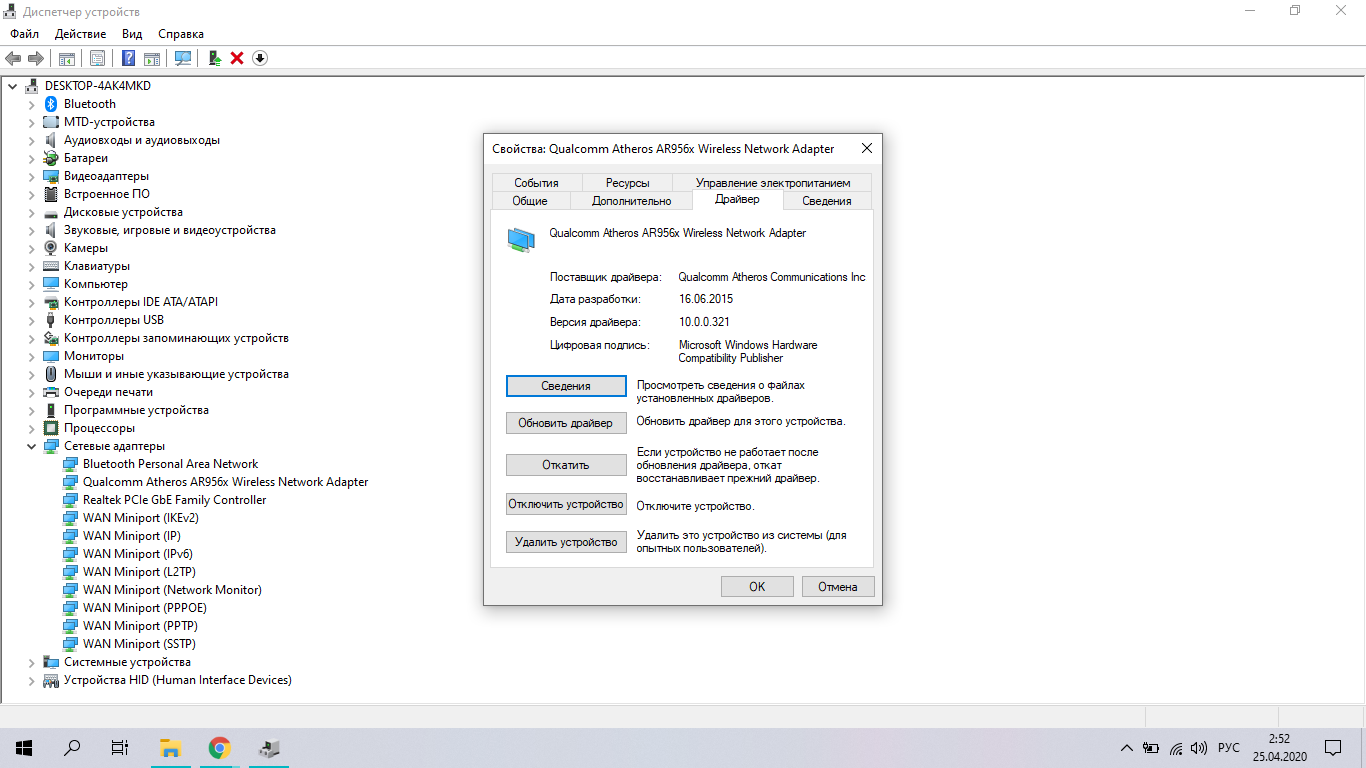The image size is (1366, 768).
Task: Click the Bluetooth category icon
Action: [x=51, y=104]
